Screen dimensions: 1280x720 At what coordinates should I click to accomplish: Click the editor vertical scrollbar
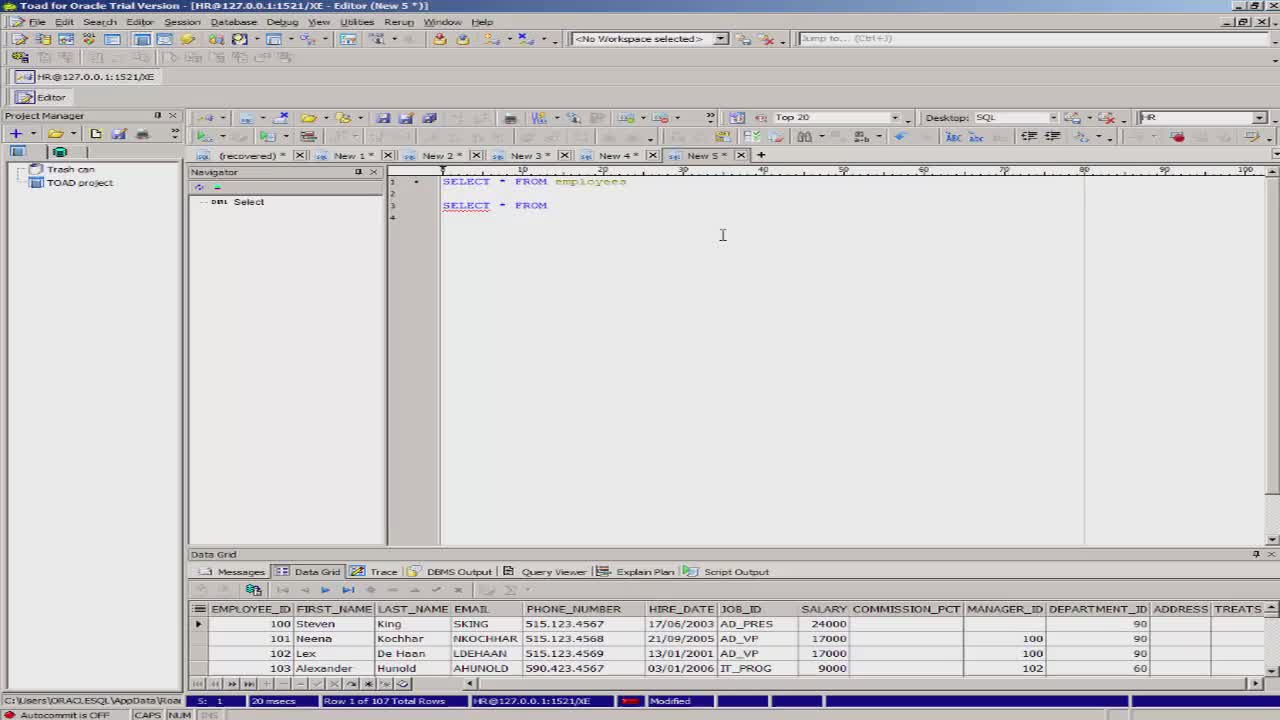(1272, 357)
